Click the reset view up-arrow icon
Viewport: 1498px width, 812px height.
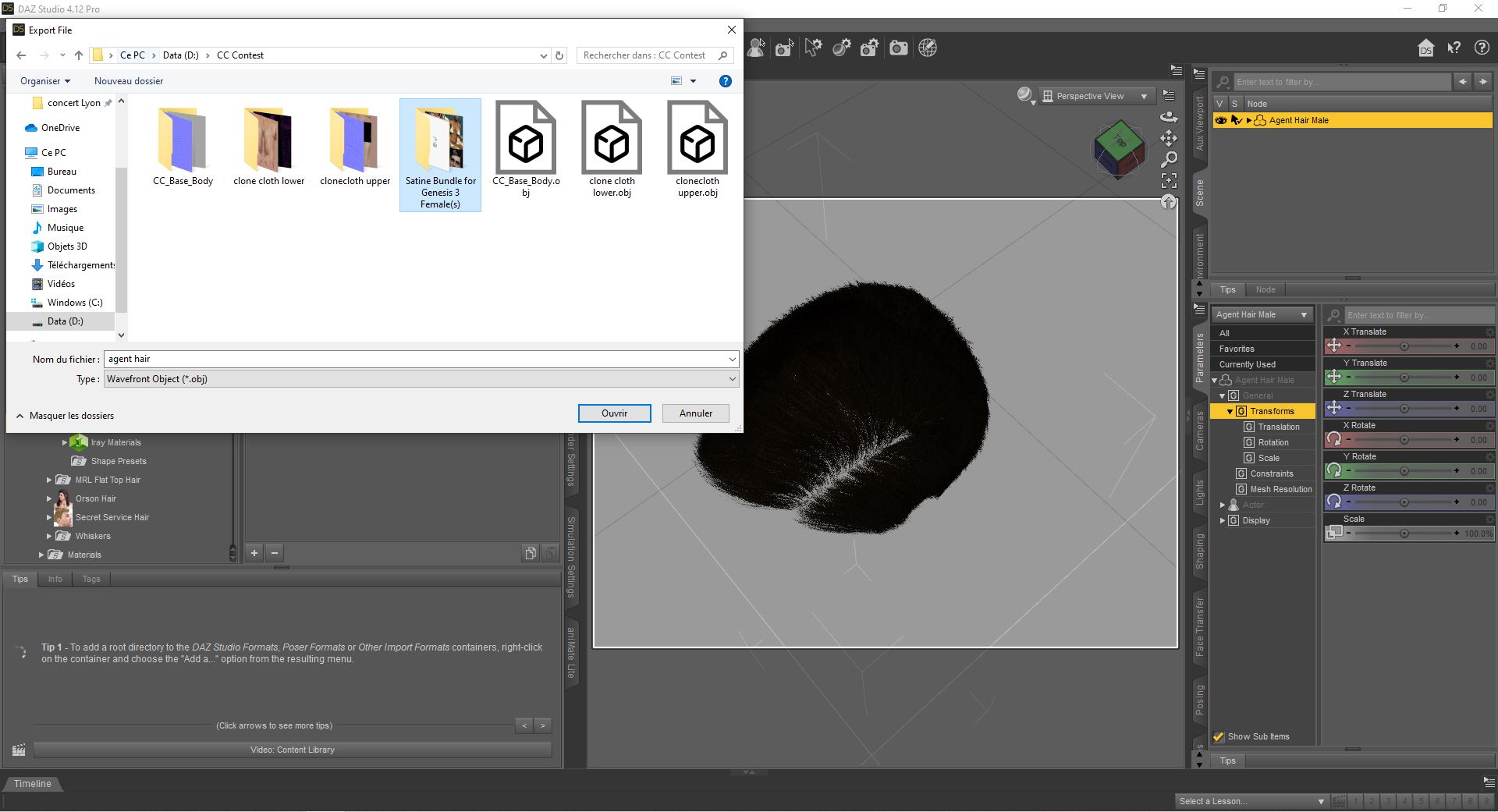click(x=1168, y=202)
